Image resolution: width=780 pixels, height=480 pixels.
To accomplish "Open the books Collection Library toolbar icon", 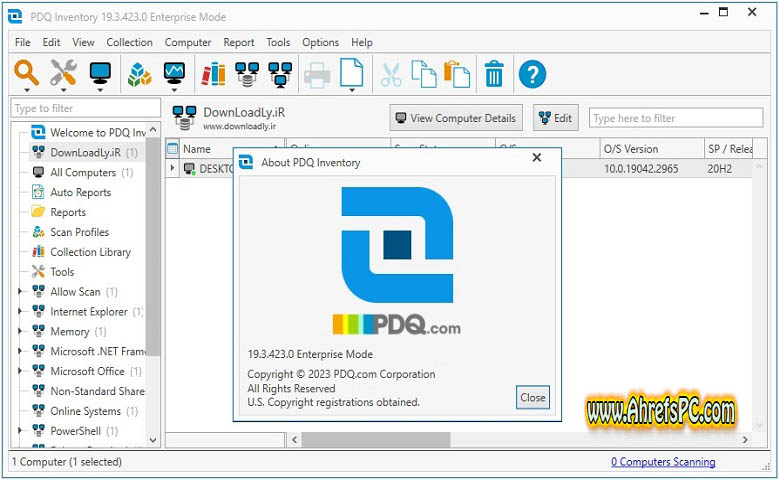I will (x=213, y=74).
